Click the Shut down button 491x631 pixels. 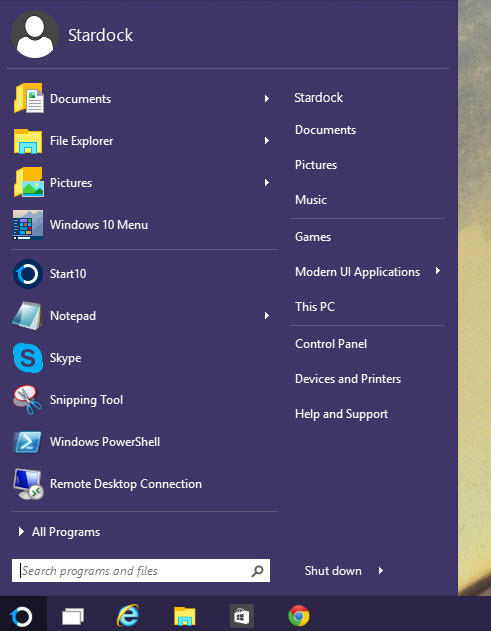(x=333, y=571)
